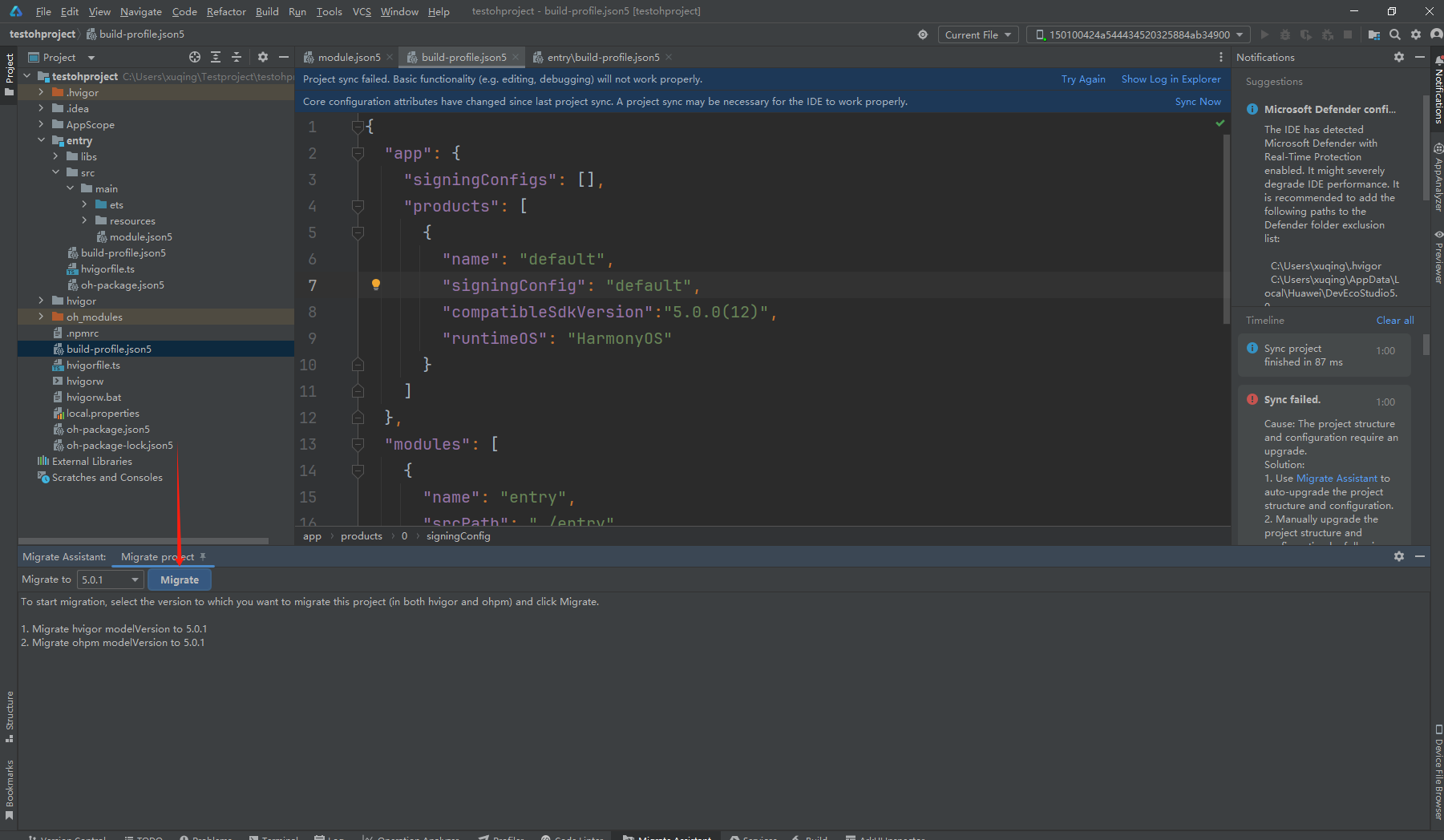Open the Migrate to 5.0.1 version dropdown
1444x840 pixels.
[110, 580]
